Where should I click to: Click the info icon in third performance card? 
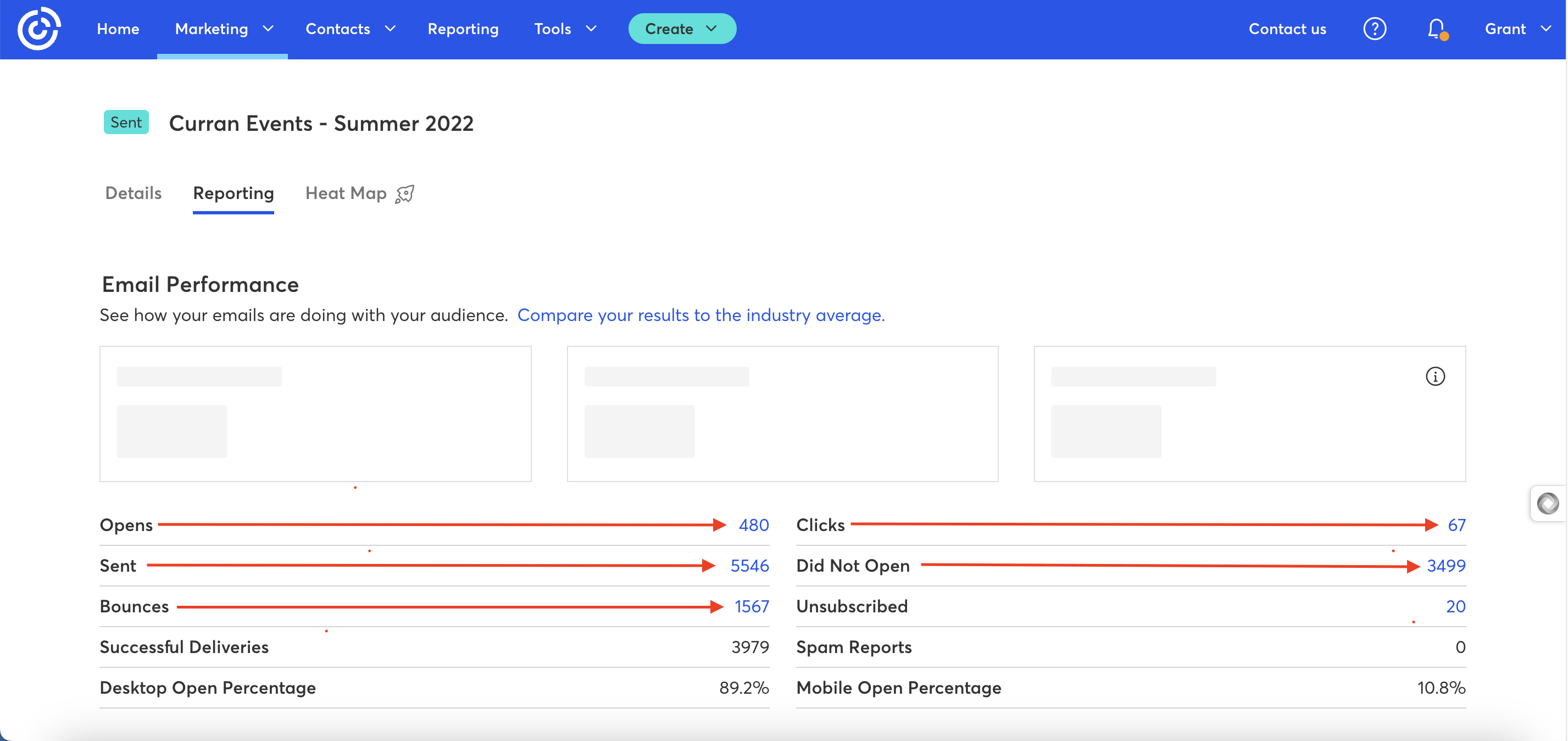[x=1434, y=377]
